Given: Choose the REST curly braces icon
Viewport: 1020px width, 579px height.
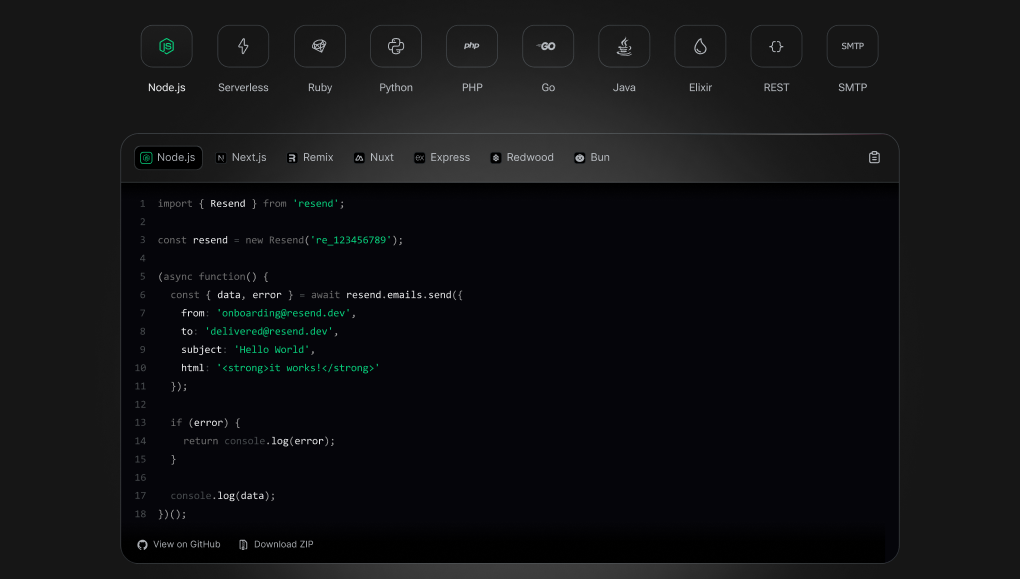Looking at the screenshot, I should coord(776,46).
